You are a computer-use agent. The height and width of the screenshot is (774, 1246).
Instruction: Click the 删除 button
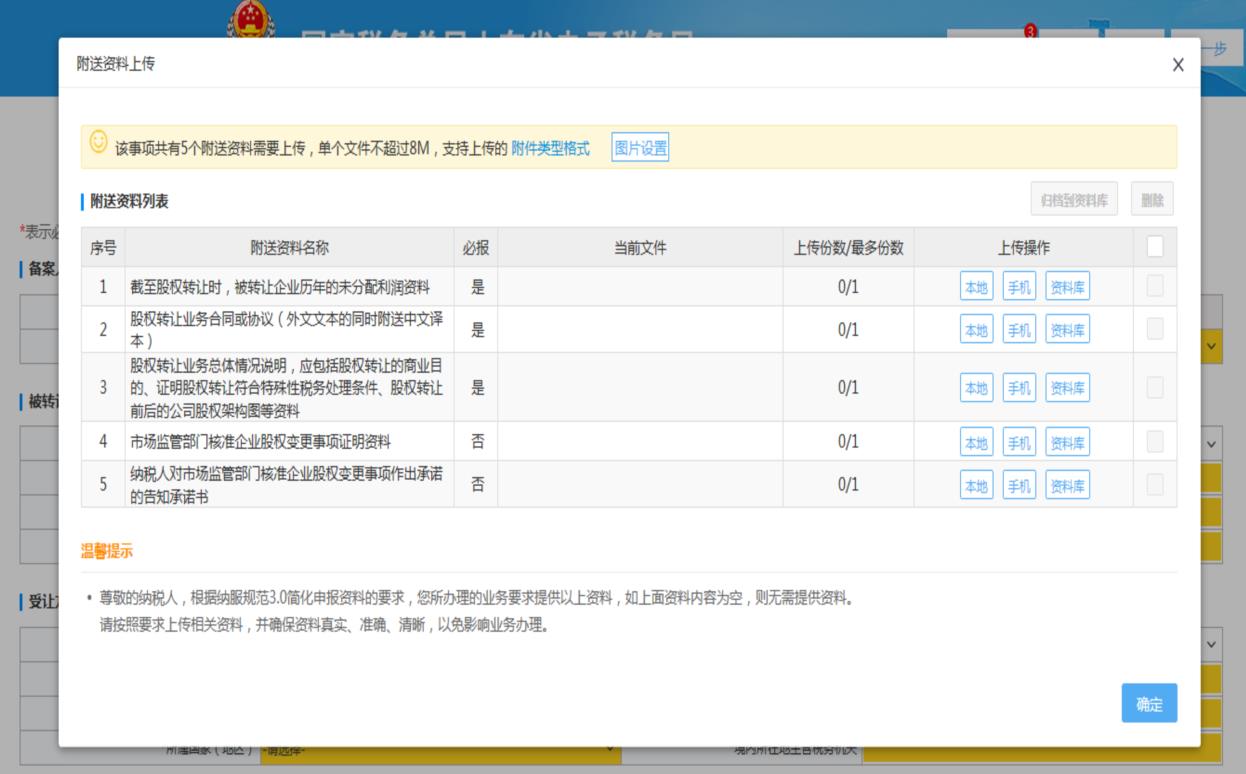point(1152,200)
